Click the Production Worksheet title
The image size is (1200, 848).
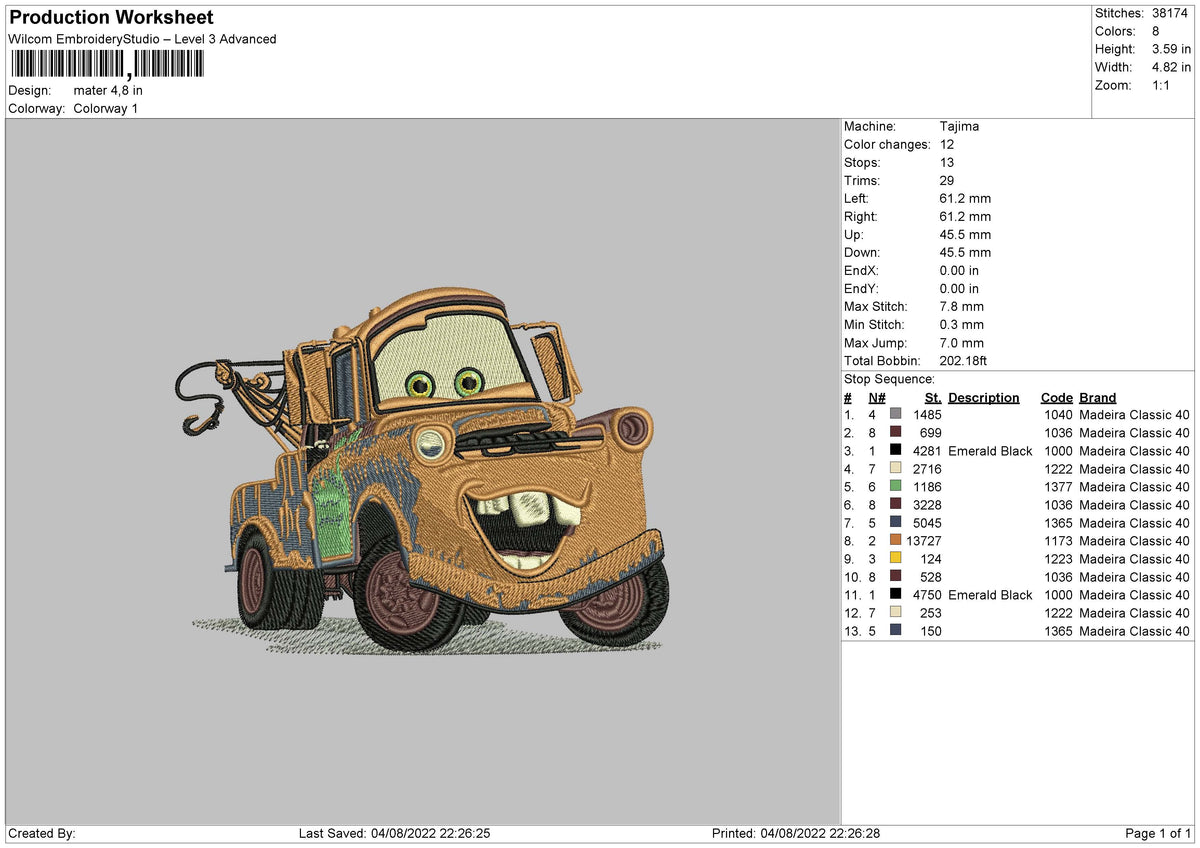coord(111,18)
